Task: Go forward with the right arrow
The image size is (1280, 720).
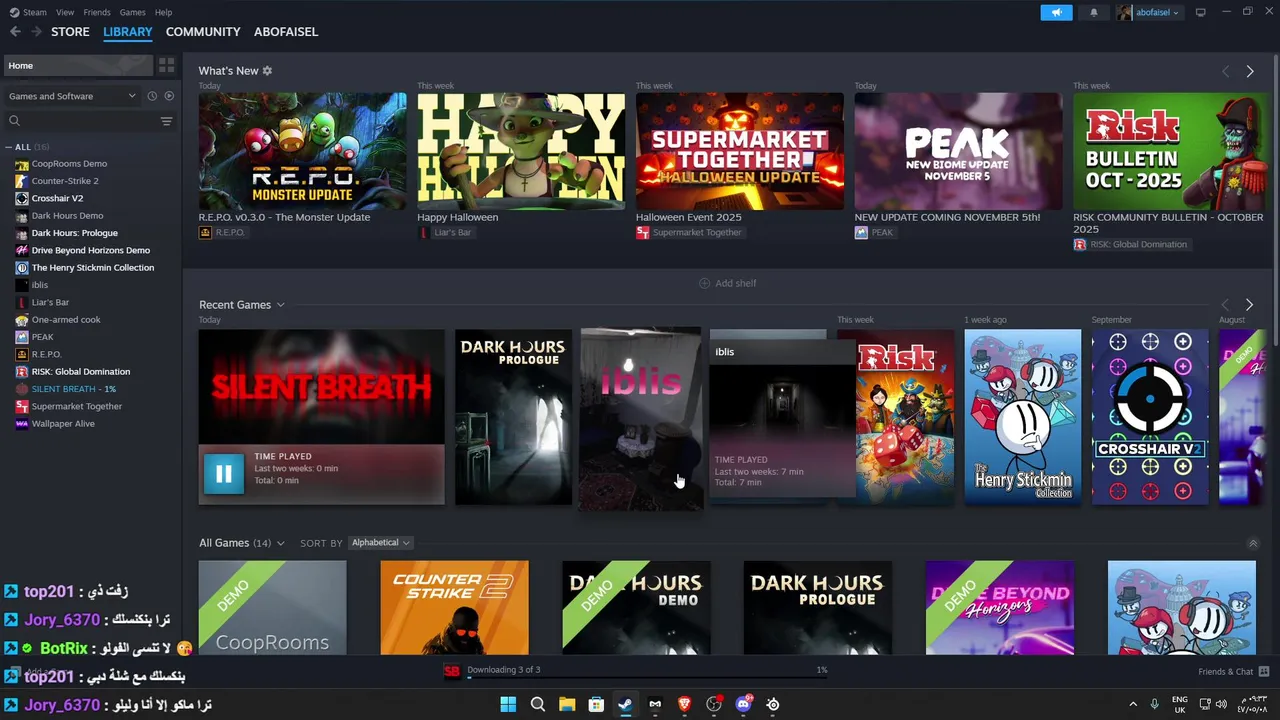Action: tap(37, 32)
